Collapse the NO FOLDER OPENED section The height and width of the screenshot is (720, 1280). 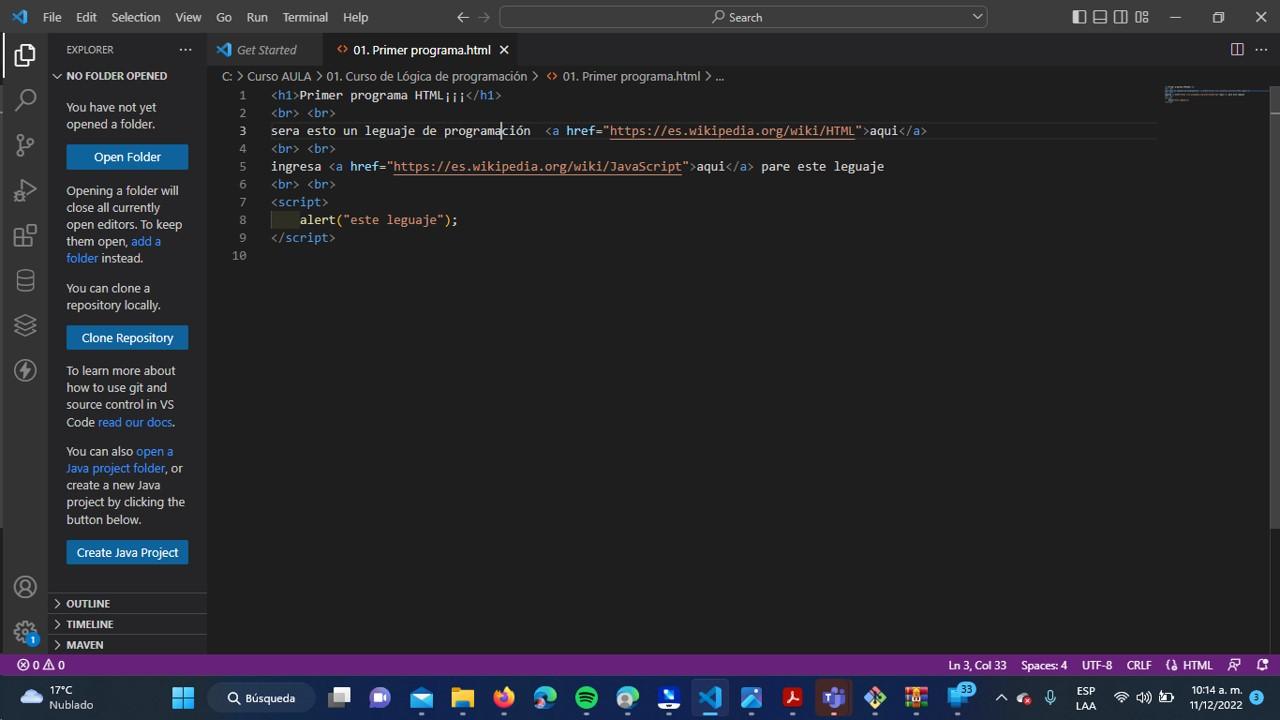pyautogui.click(x=128, y=76)
